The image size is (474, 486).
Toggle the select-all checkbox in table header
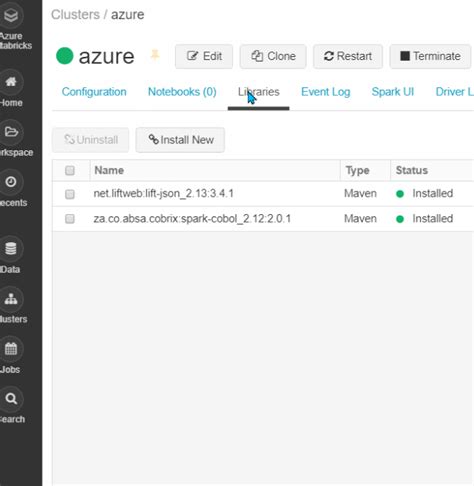pyautogui.click(x=70, y=171)
